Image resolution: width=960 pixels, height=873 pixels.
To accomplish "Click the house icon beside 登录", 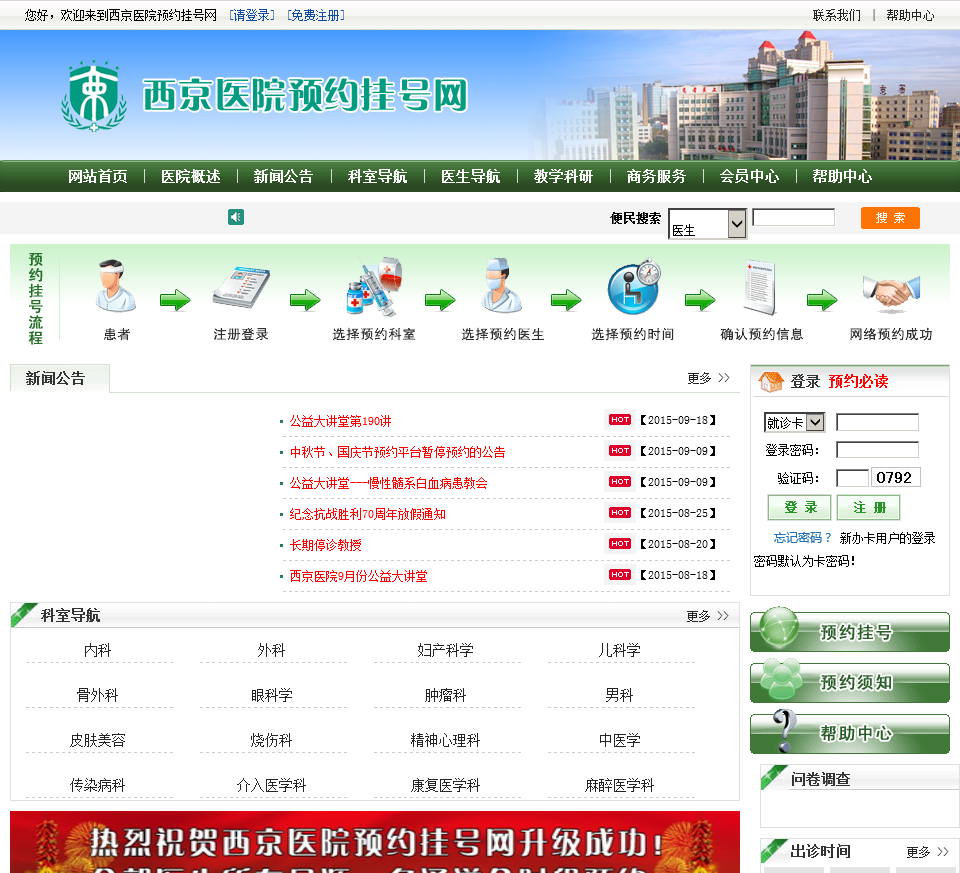I will point(770,381).
